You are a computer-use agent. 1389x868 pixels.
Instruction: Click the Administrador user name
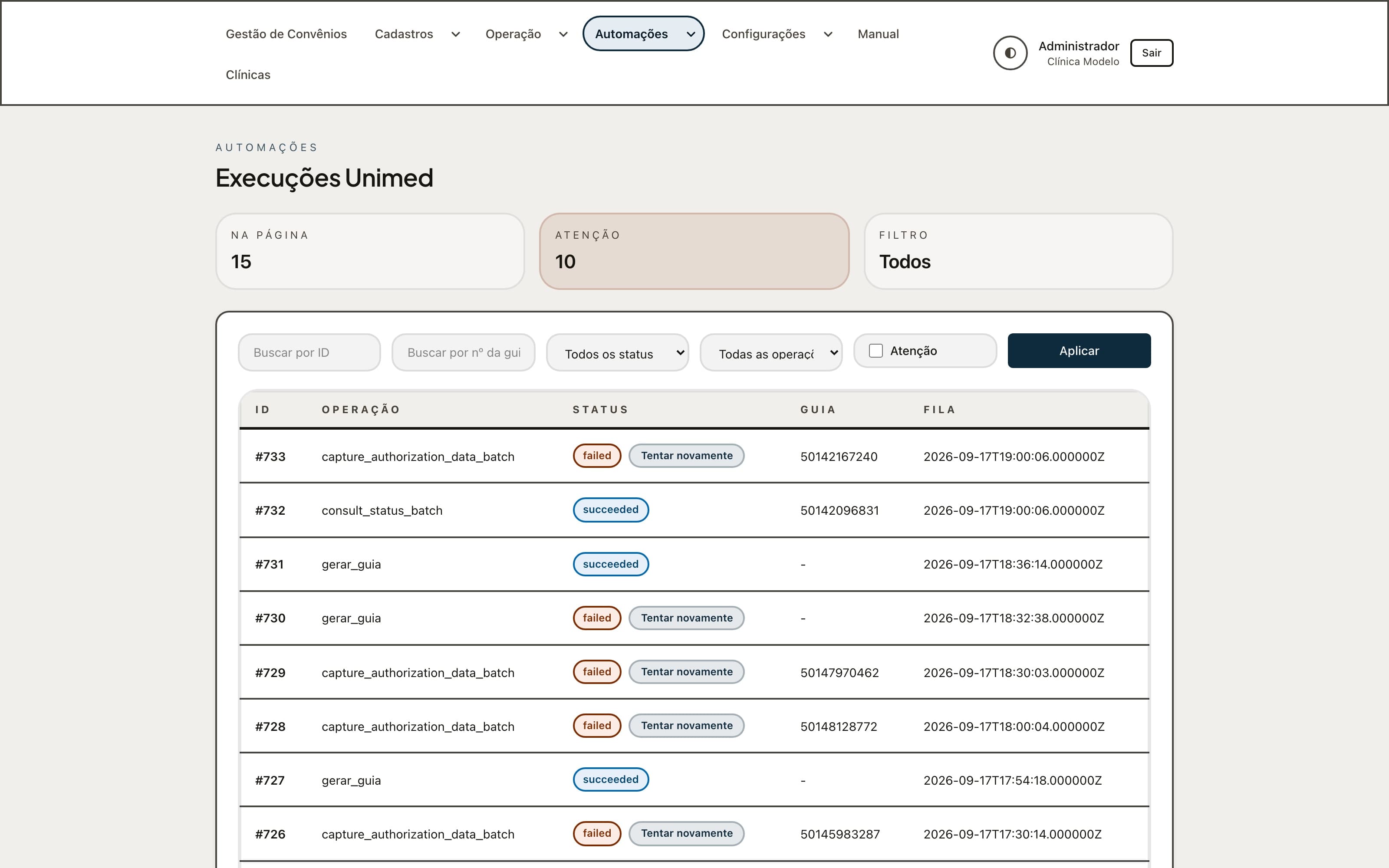(1079, 46)
